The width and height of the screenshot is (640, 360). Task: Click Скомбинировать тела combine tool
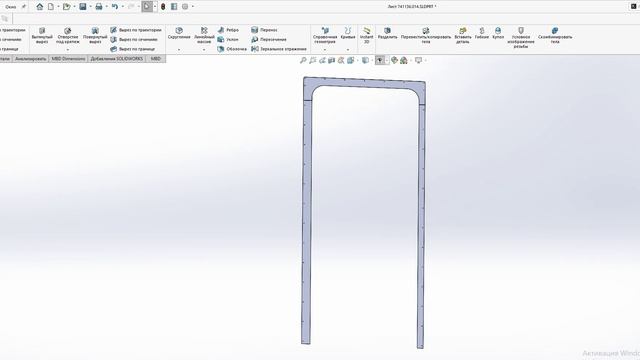click(x=555, y=36)
